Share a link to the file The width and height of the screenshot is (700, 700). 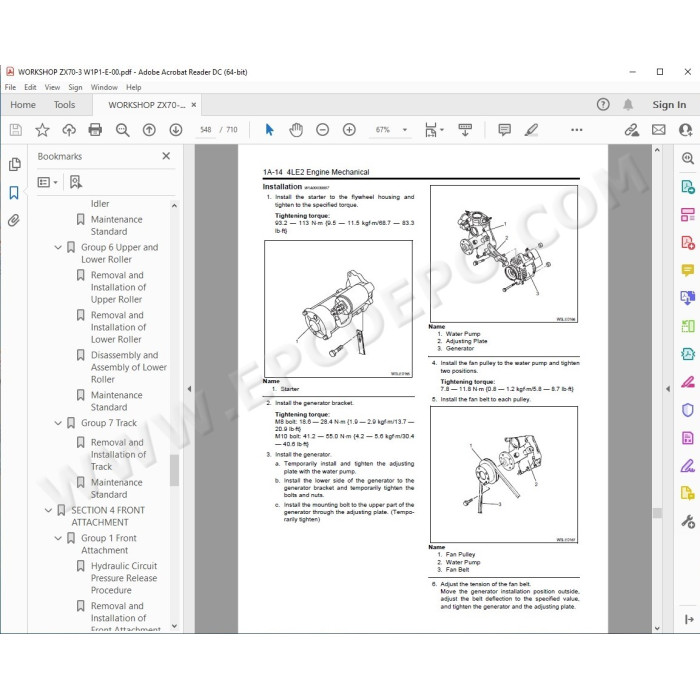631,130
